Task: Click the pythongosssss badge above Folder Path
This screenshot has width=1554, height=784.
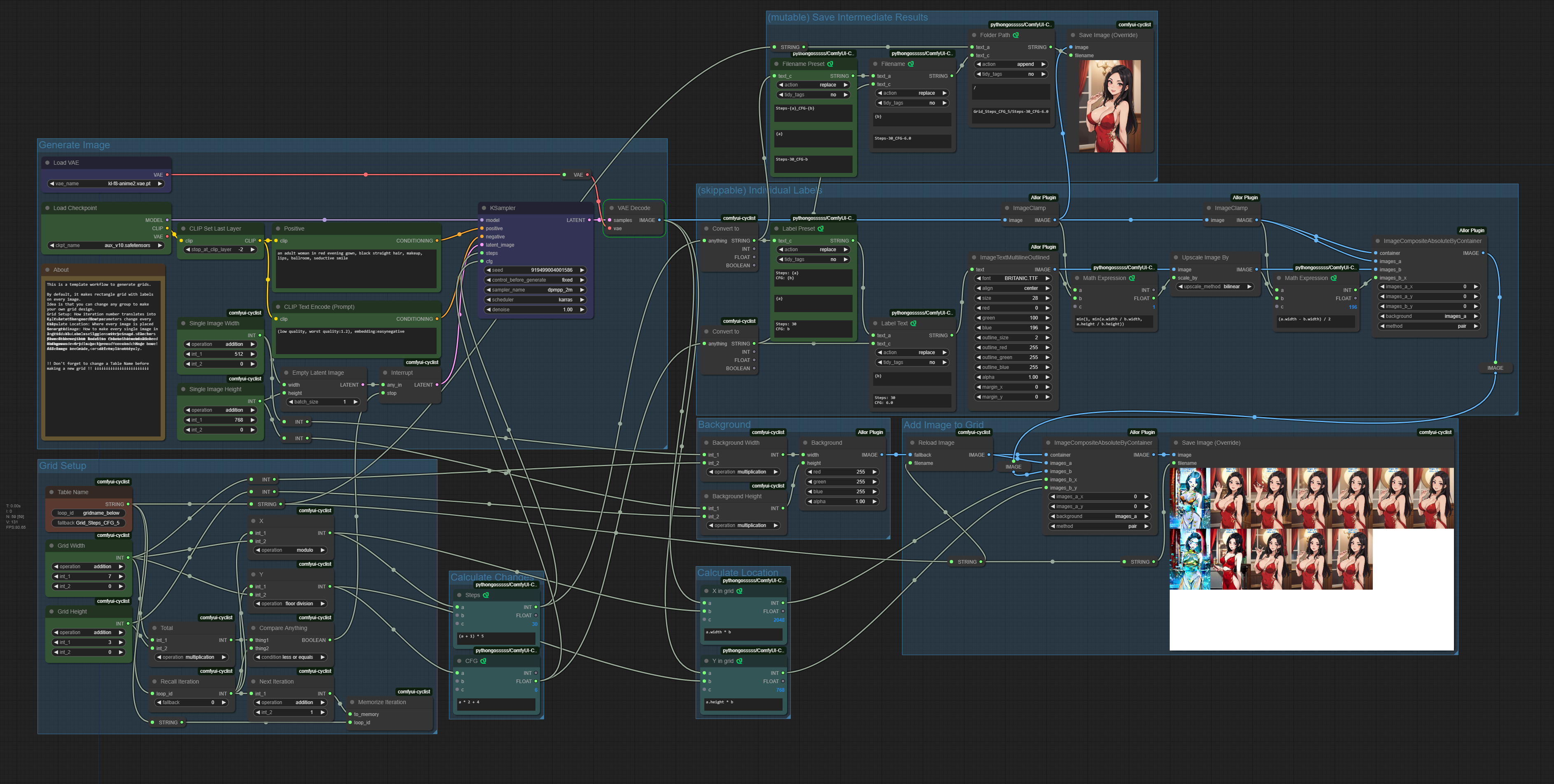Action: click(x=1020, y=25)
